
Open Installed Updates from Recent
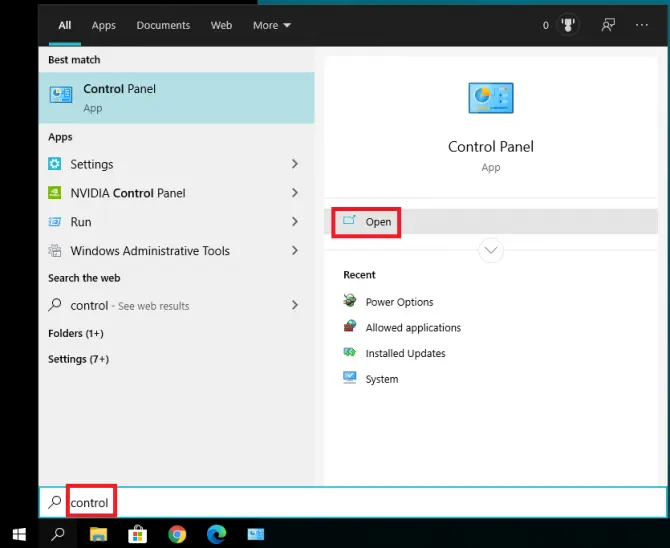pyautogui.click(x=406, y=353)
